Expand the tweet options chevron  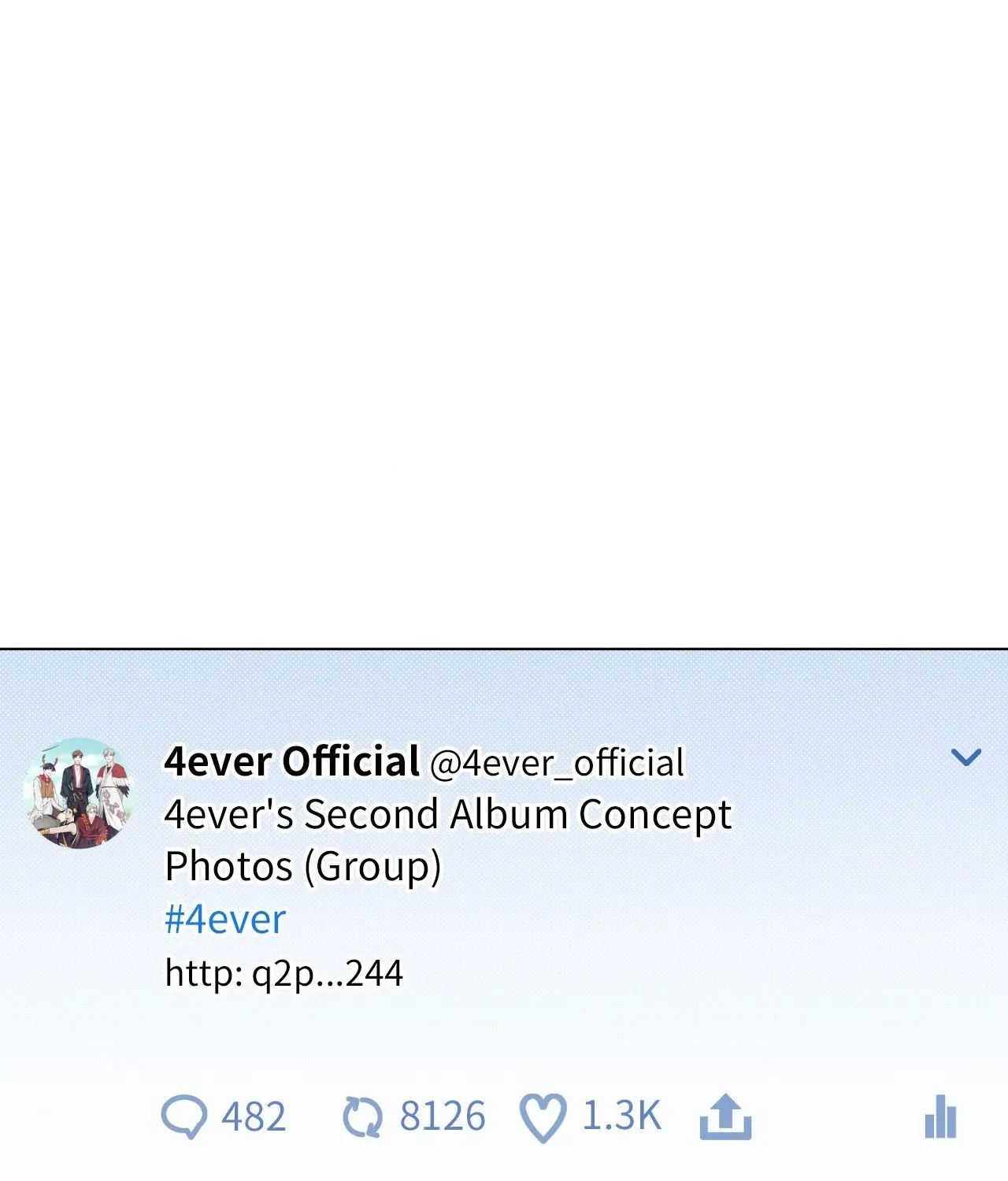pos(966,757)
